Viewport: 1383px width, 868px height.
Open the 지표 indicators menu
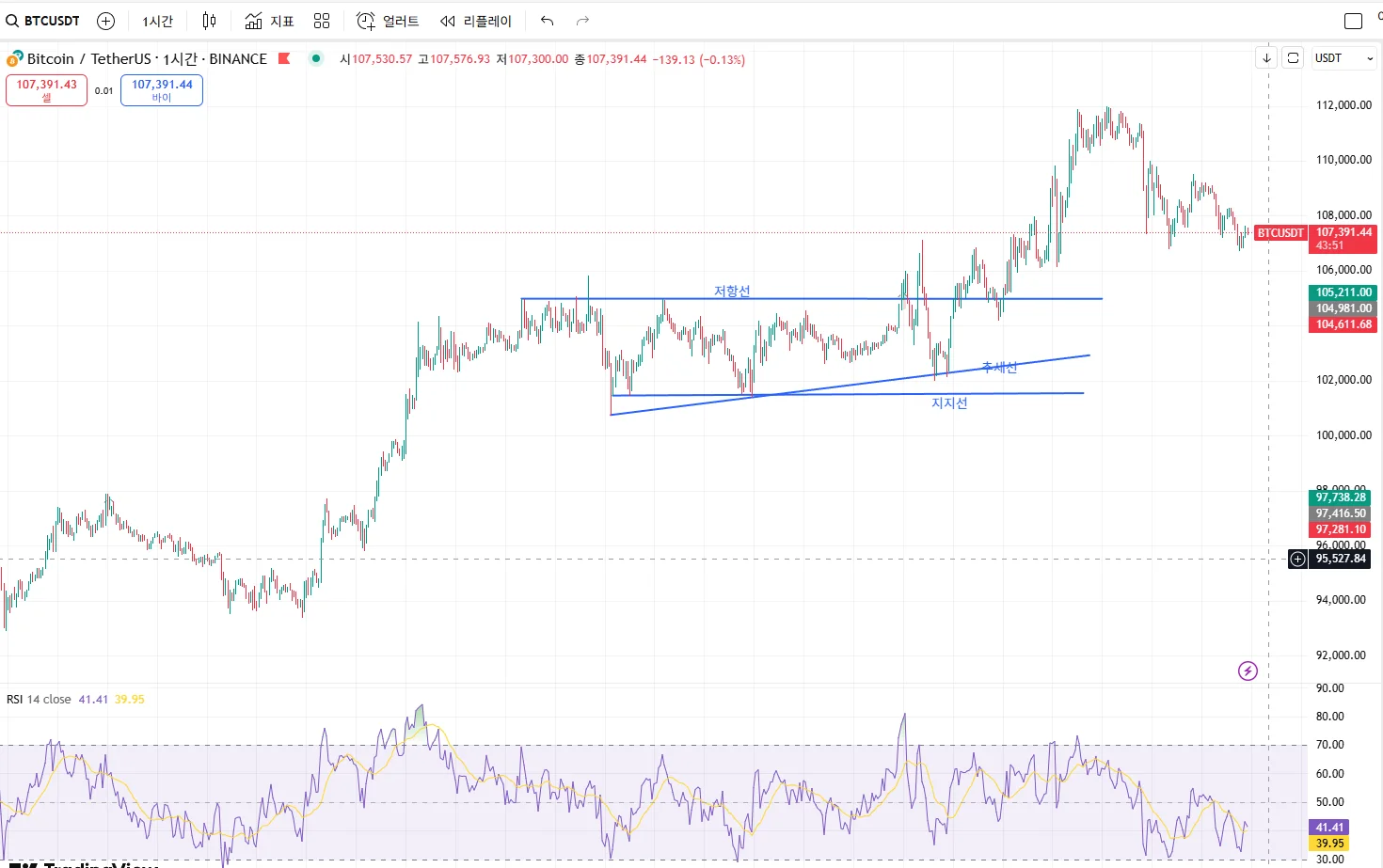pyautogui.click(x=270, y=21)
